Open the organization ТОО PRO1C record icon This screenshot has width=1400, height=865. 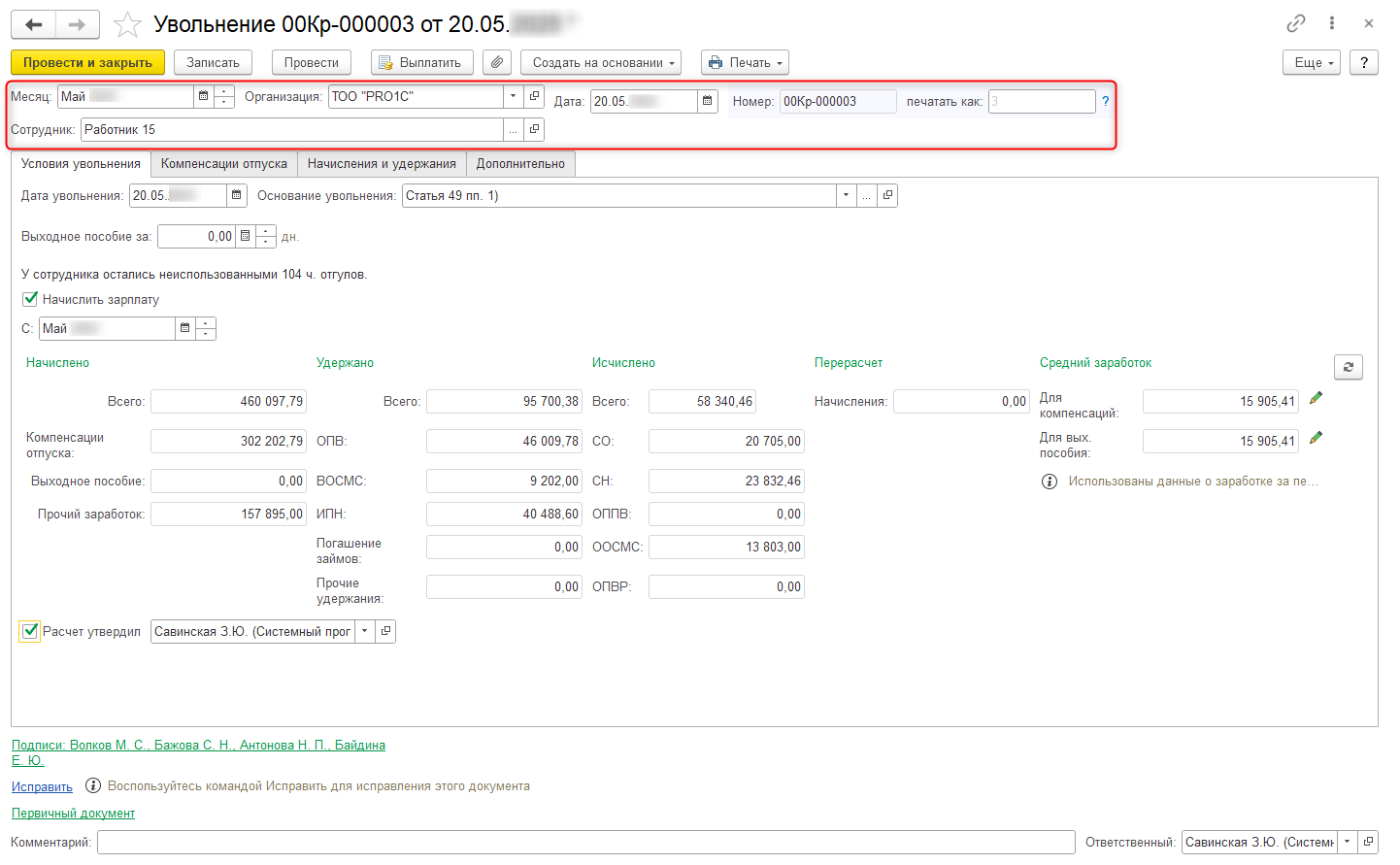(534, 96)
